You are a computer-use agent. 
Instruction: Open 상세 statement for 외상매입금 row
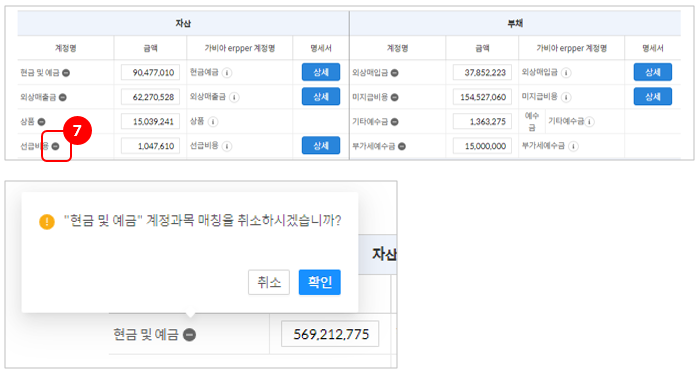click(x=653, y=72)
